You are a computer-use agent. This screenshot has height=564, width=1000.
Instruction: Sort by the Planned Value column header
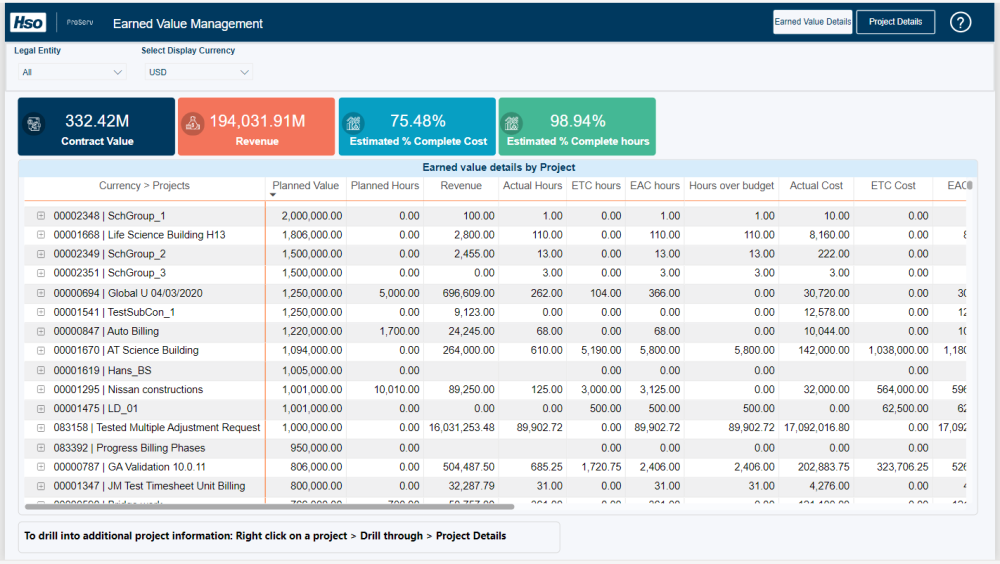pos(305,186)
